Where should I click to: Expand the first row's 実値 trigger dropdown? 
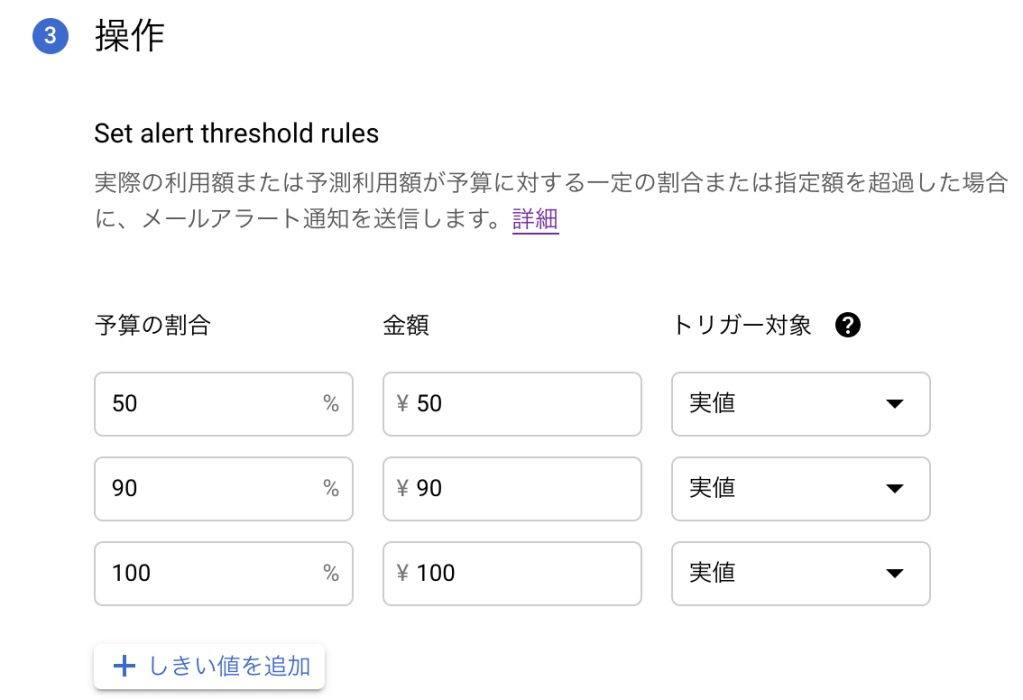click(800, 404)
